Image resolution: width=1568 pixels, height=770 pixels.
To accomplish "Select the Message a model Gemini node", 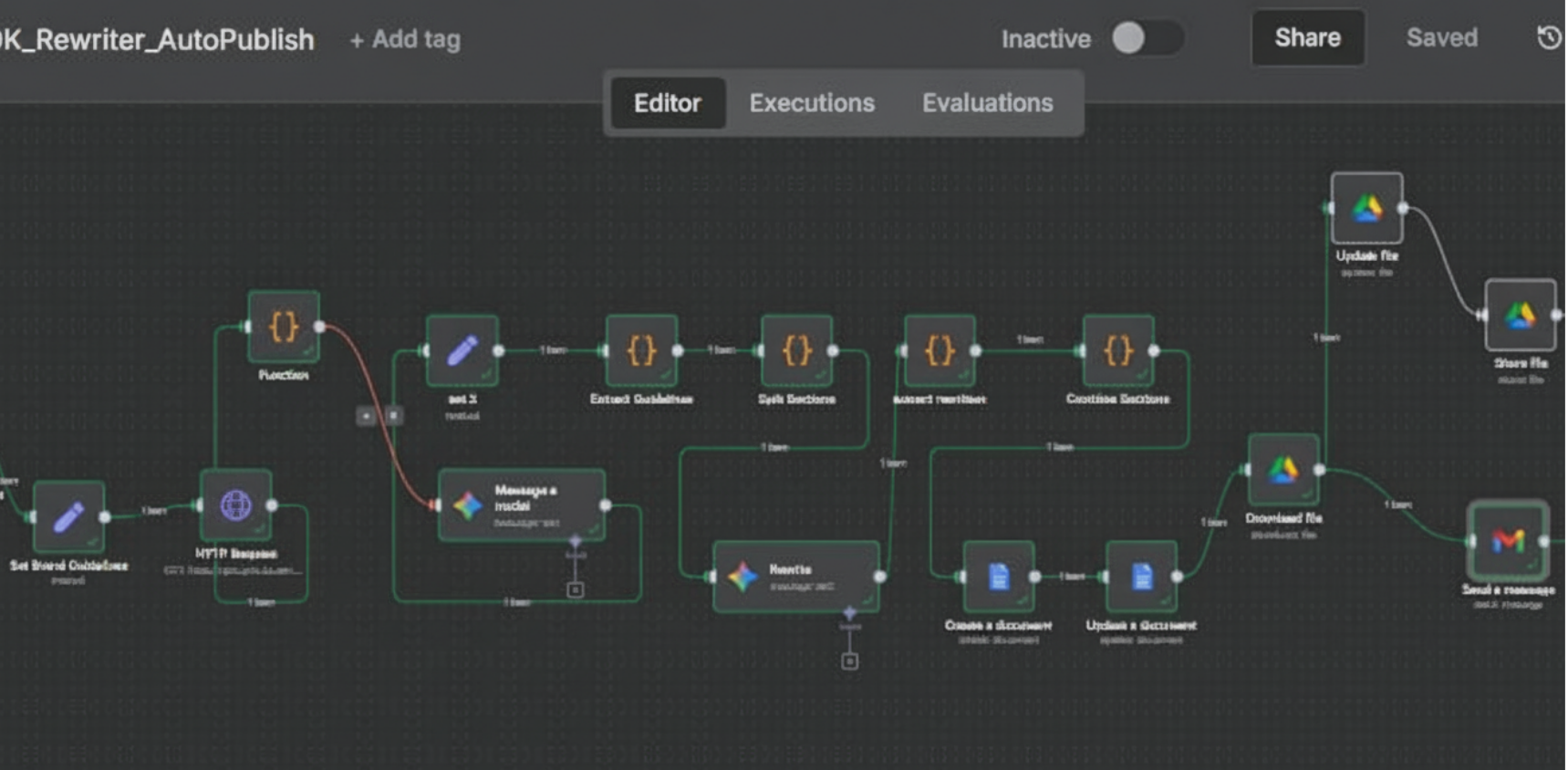I will click(521, 505).
